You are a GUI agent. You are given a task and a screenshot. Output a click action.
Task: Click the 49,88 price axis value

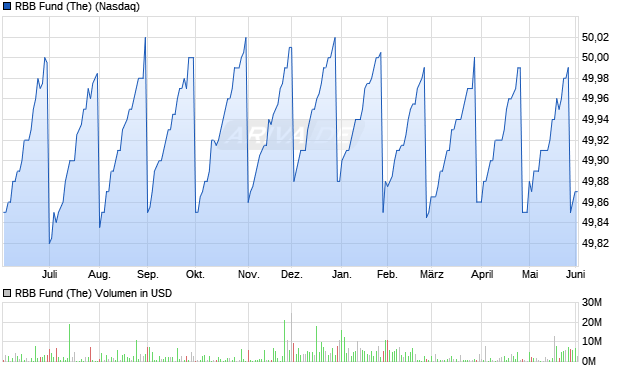[x=595, y=182]
